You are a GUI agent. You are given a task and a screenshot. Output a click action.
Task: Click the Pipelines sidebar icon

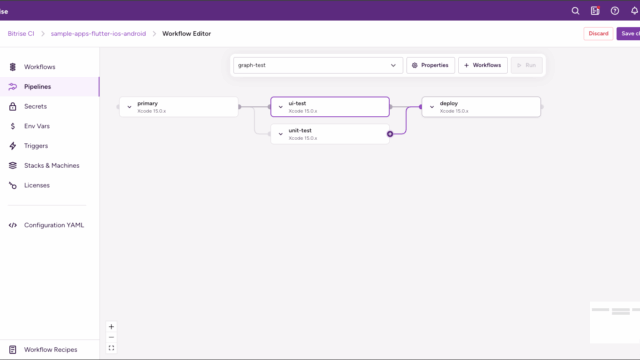(13, 87)
